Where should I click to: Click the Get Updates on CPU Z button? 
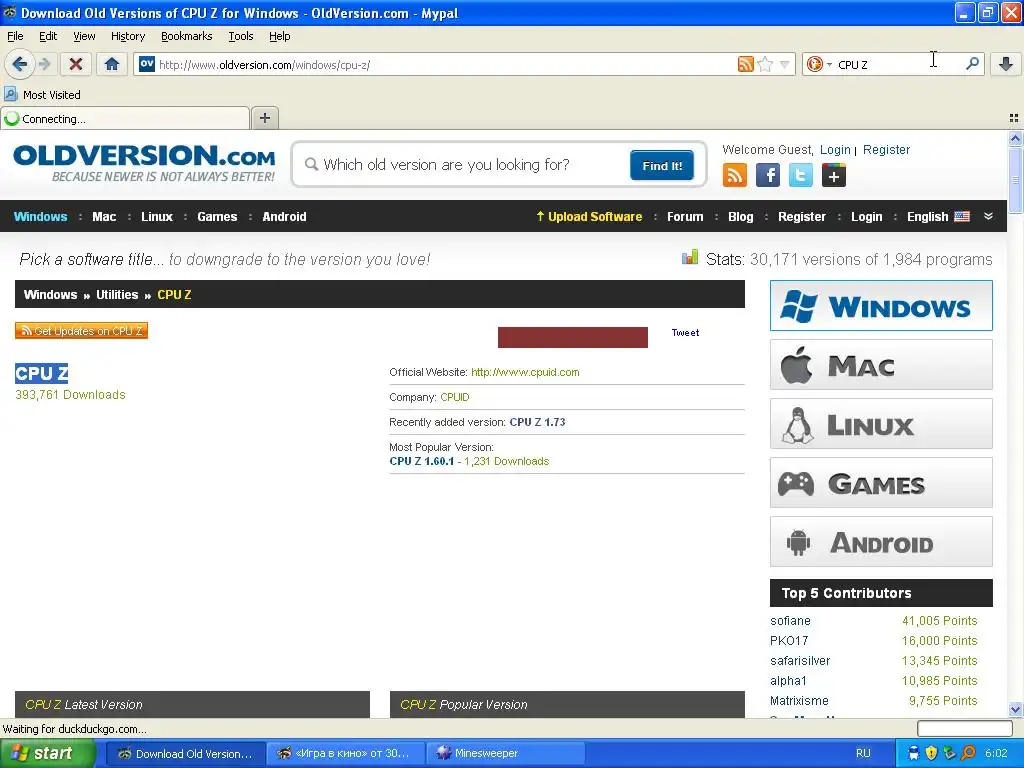coord(82,330)
